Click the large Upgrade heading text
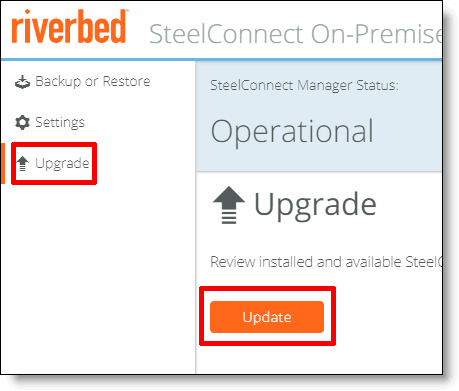 point(315,205)
